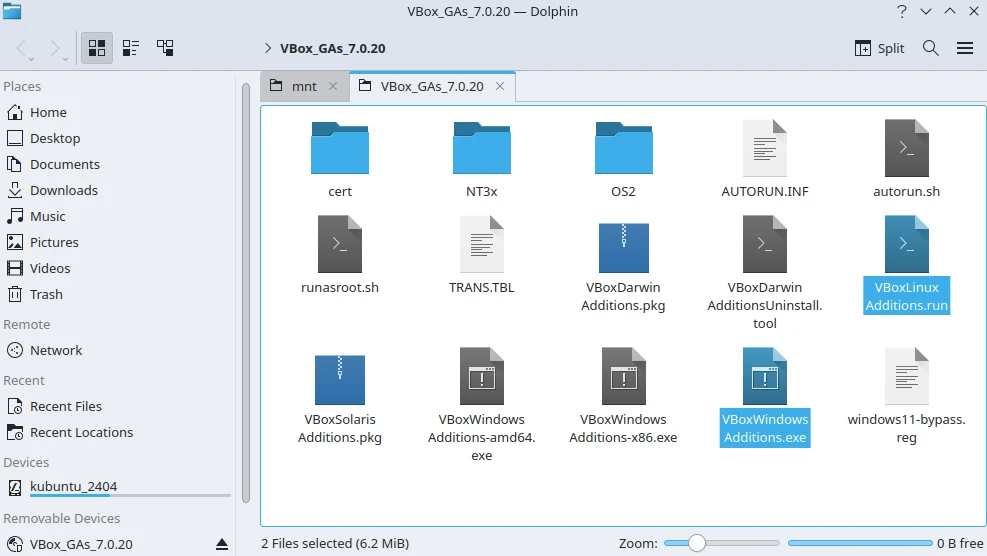Close the mnt tab

click(x=333, y=86)
